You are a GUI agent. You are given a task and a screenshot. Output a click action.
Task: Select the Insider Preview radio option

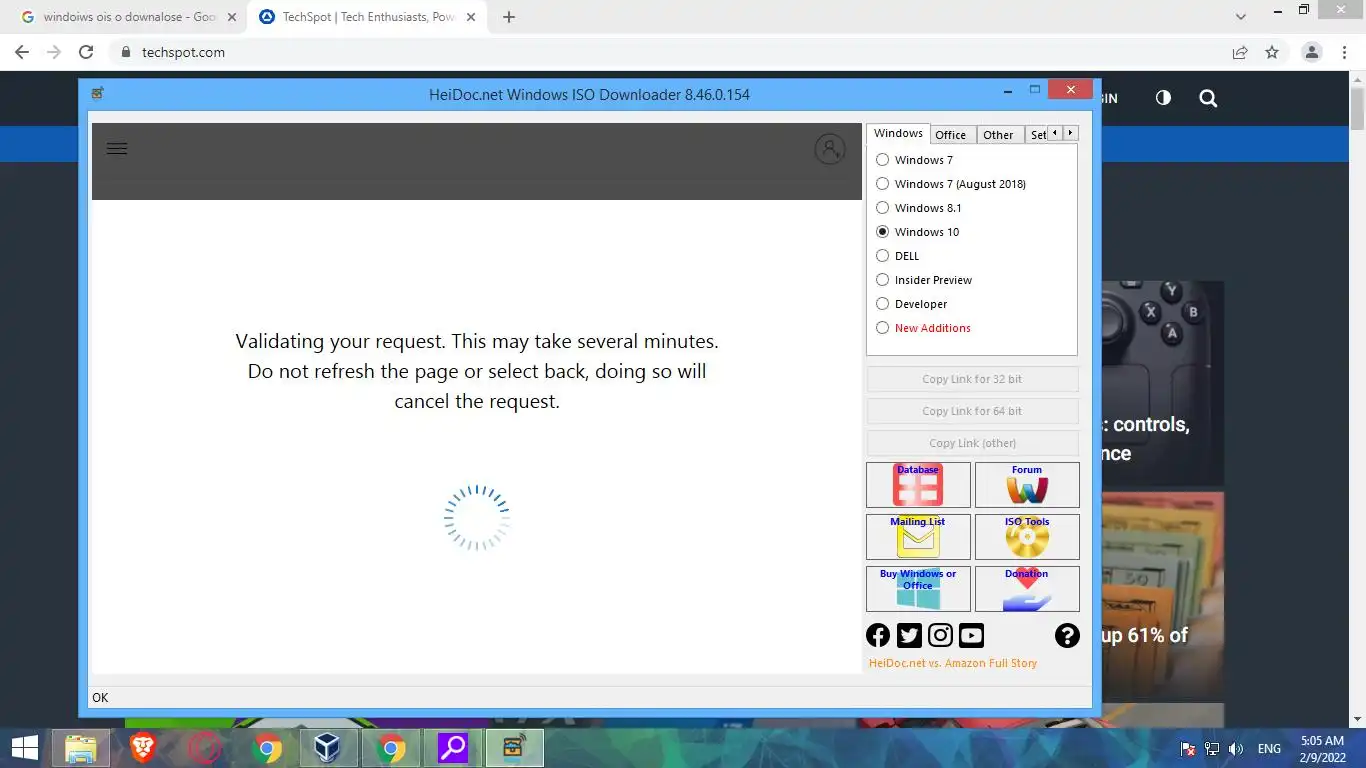tap(924, 280)
